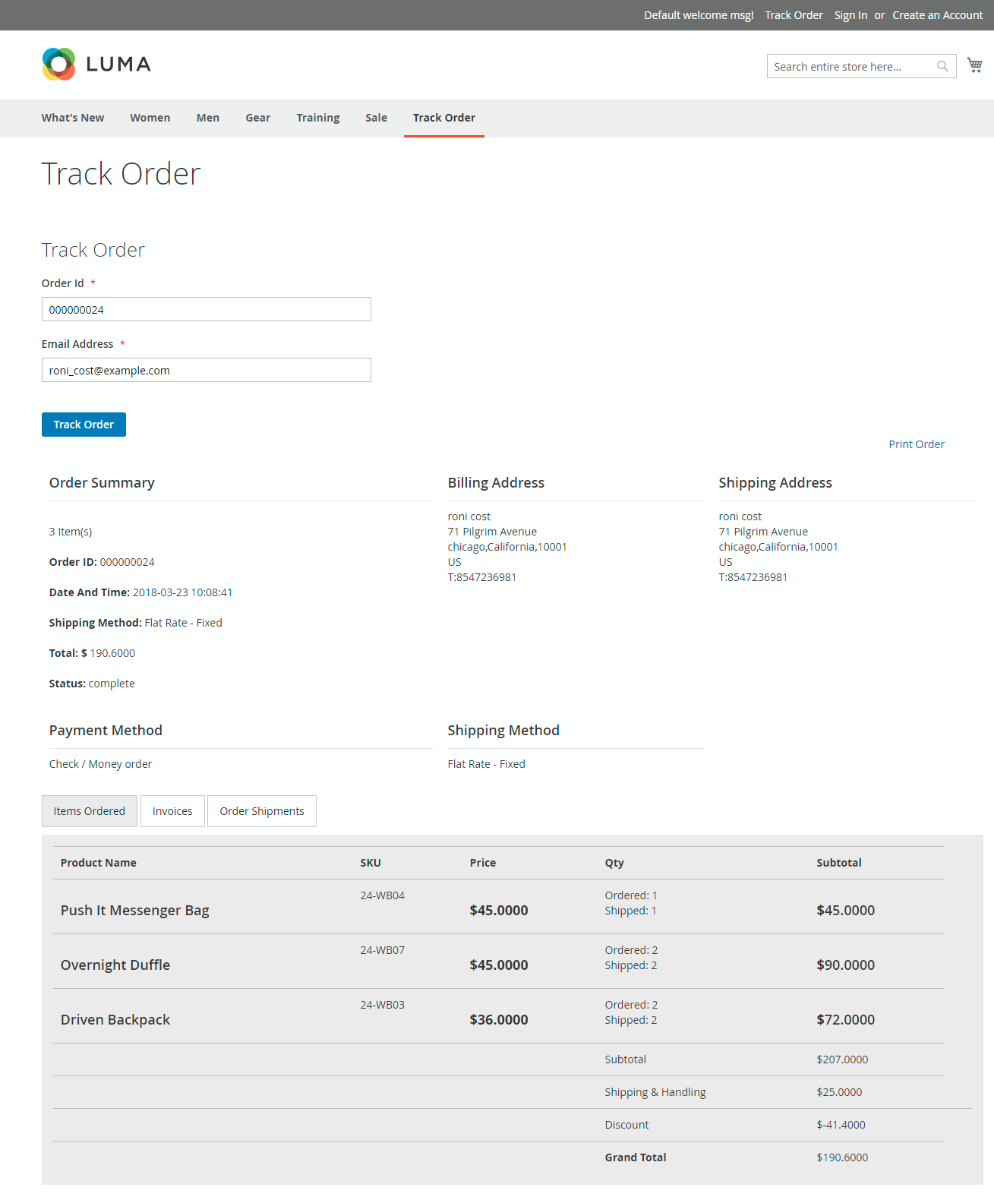Open the Gear category
The image size is (994, 1200).
coord(258,118)
